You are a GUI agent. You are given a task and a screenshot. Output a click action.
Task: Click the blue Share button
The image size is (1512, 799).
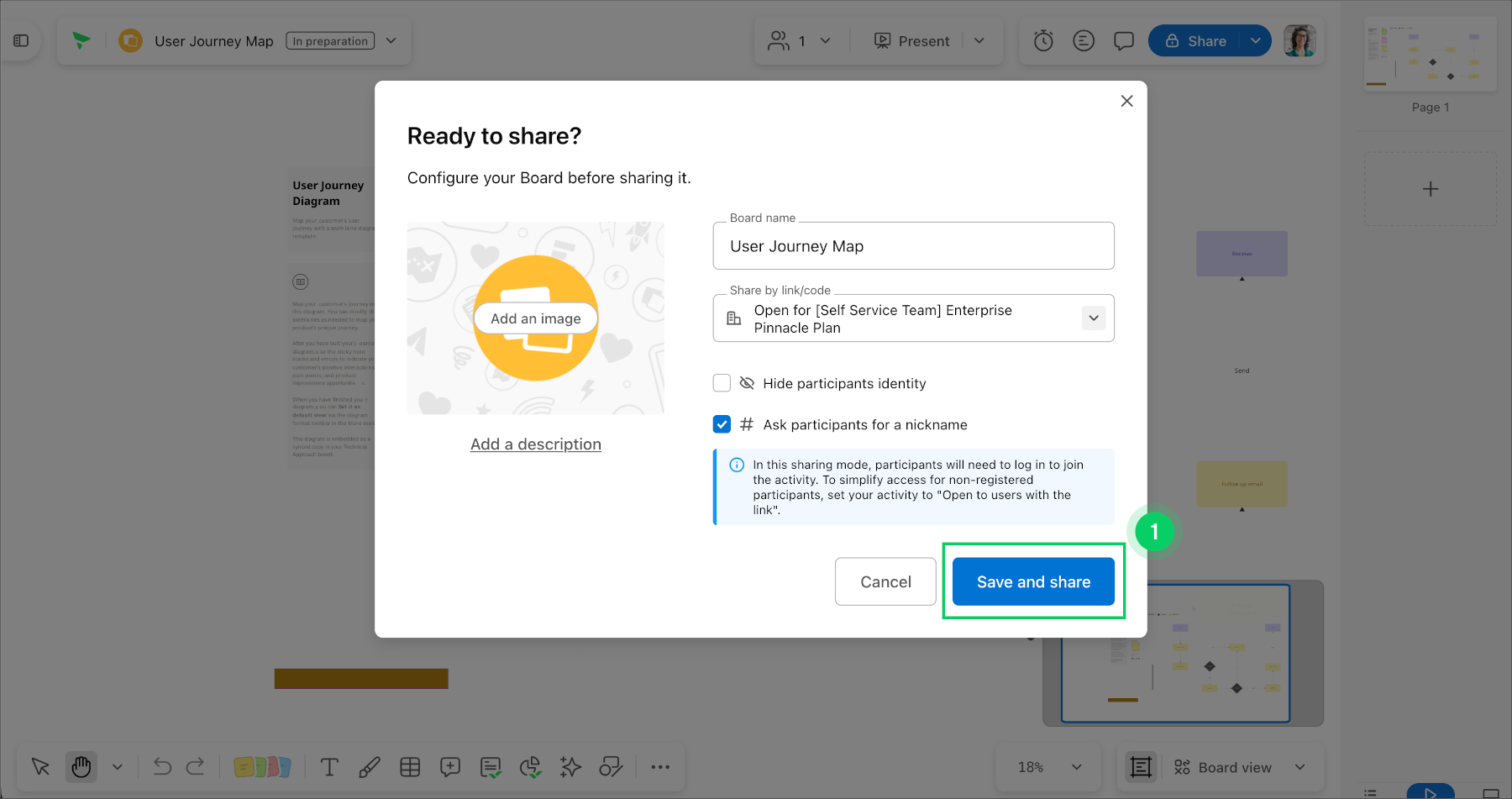point(1195,40)
